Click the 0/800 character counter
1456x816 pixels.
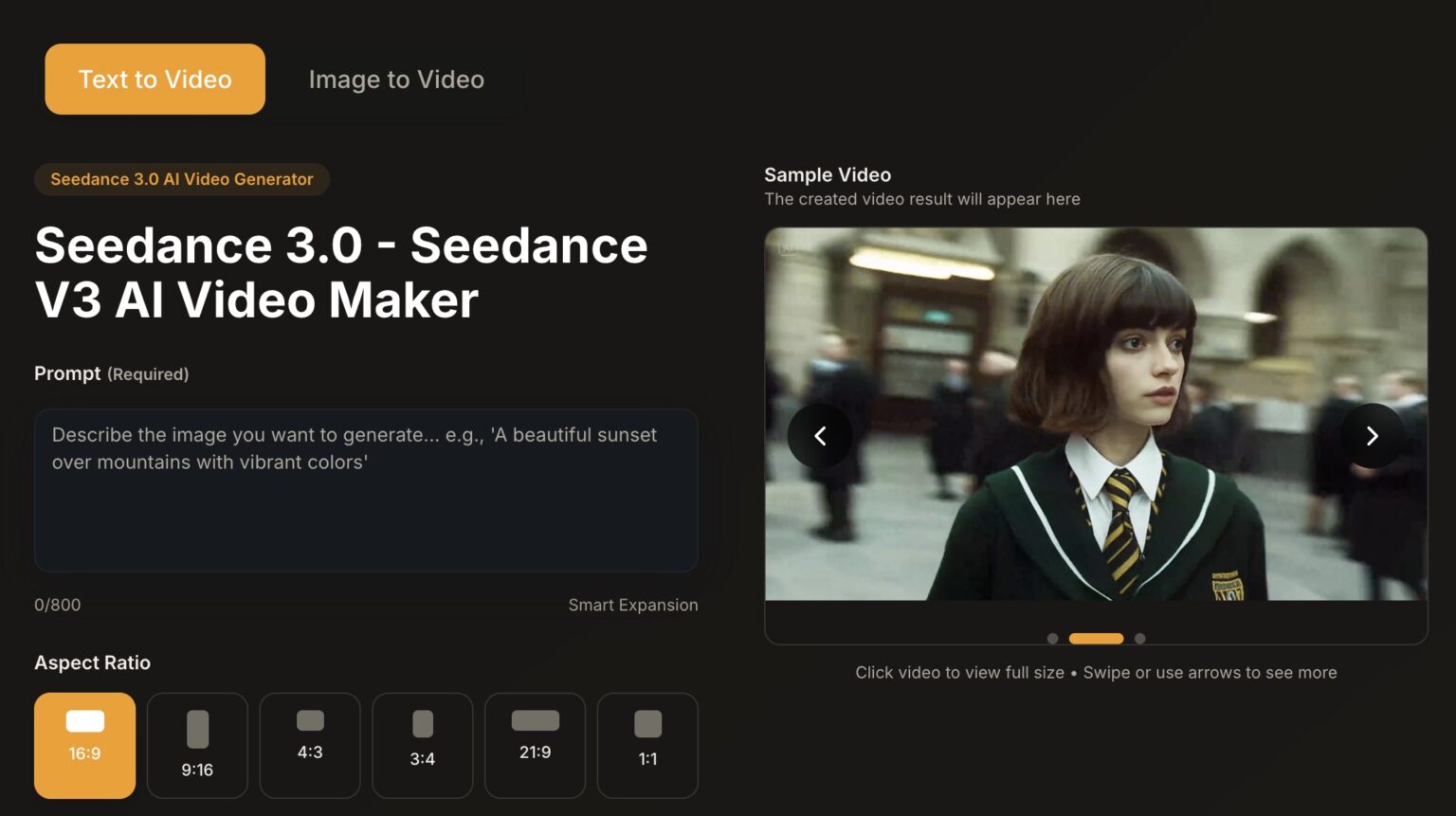pyautogui.click(x=58, y=605)
